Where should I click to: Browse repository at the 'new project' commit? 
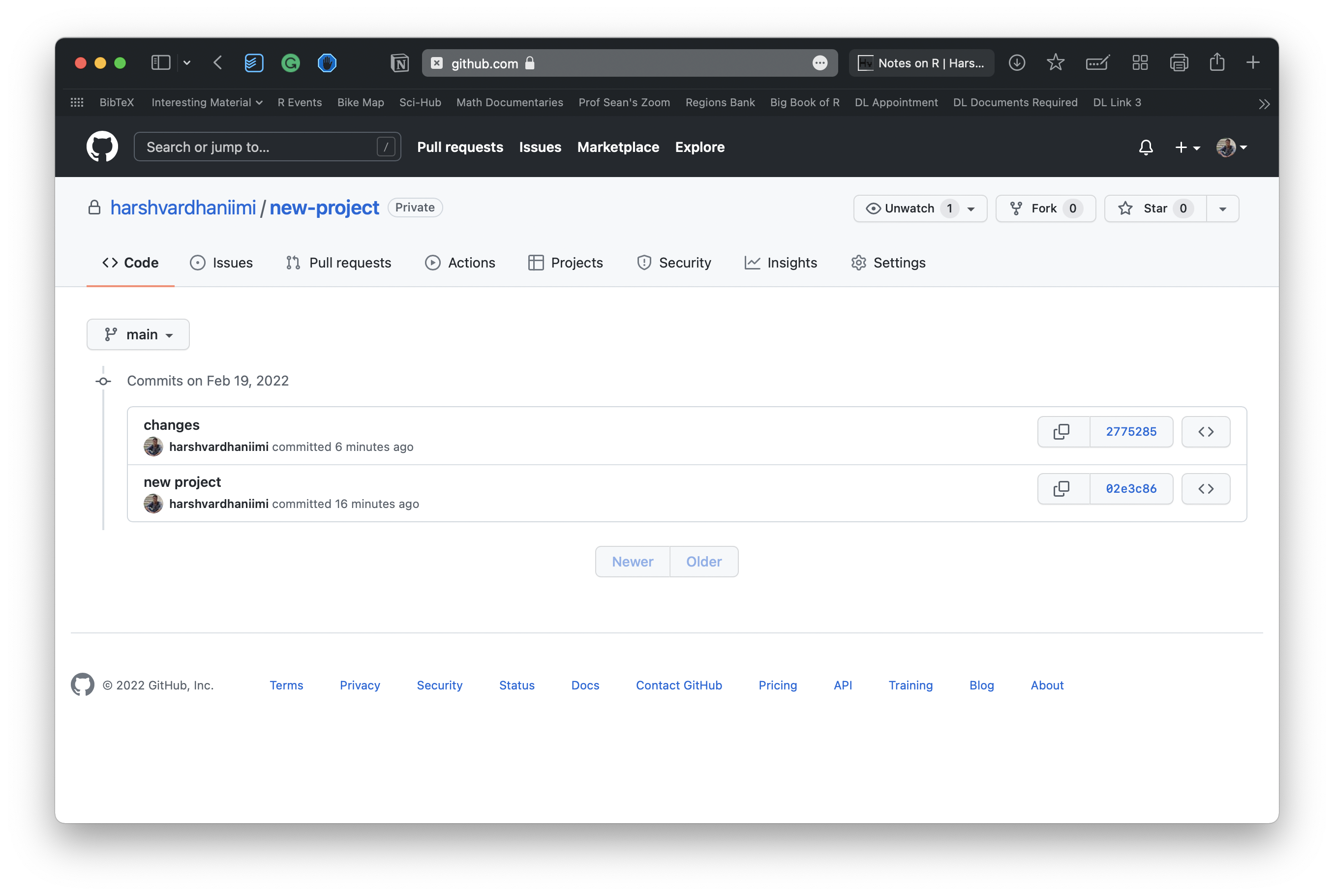[1206, 489]
